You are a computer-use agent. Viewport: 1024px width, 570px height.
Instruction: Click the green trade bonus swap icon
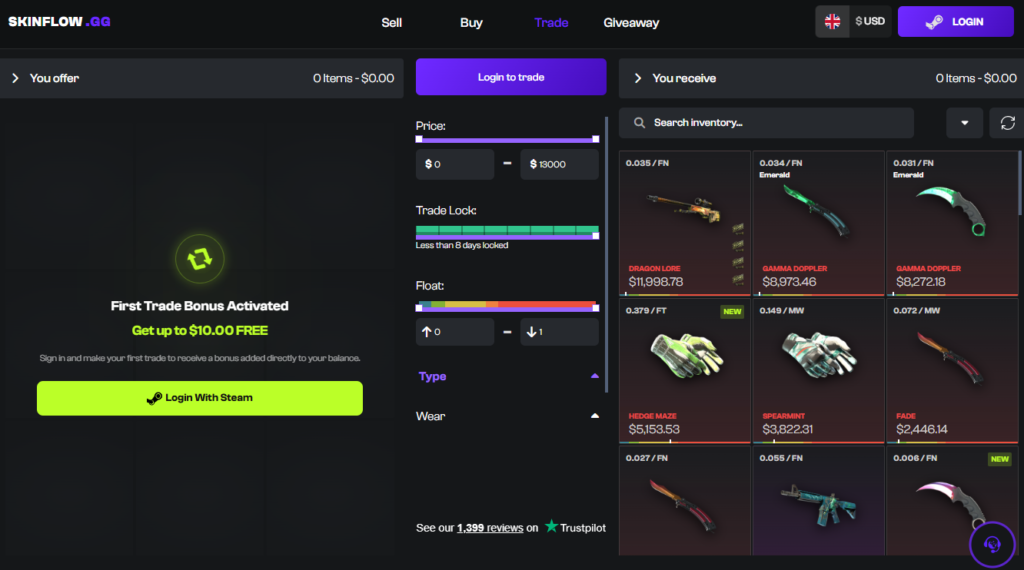(x=200, y=259)
